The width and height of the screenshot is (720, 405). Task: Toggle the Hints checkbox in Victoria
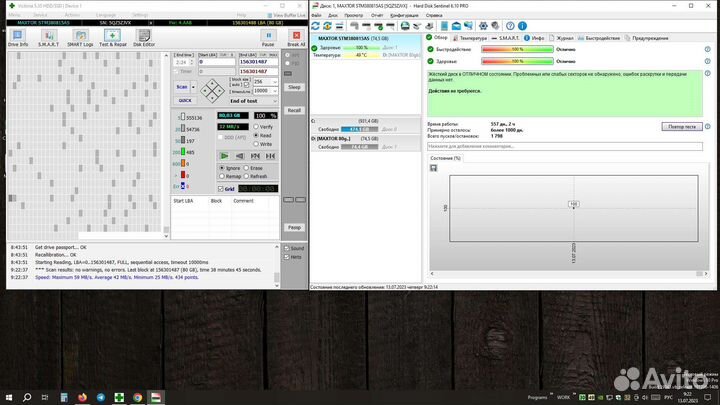point(287,257)
